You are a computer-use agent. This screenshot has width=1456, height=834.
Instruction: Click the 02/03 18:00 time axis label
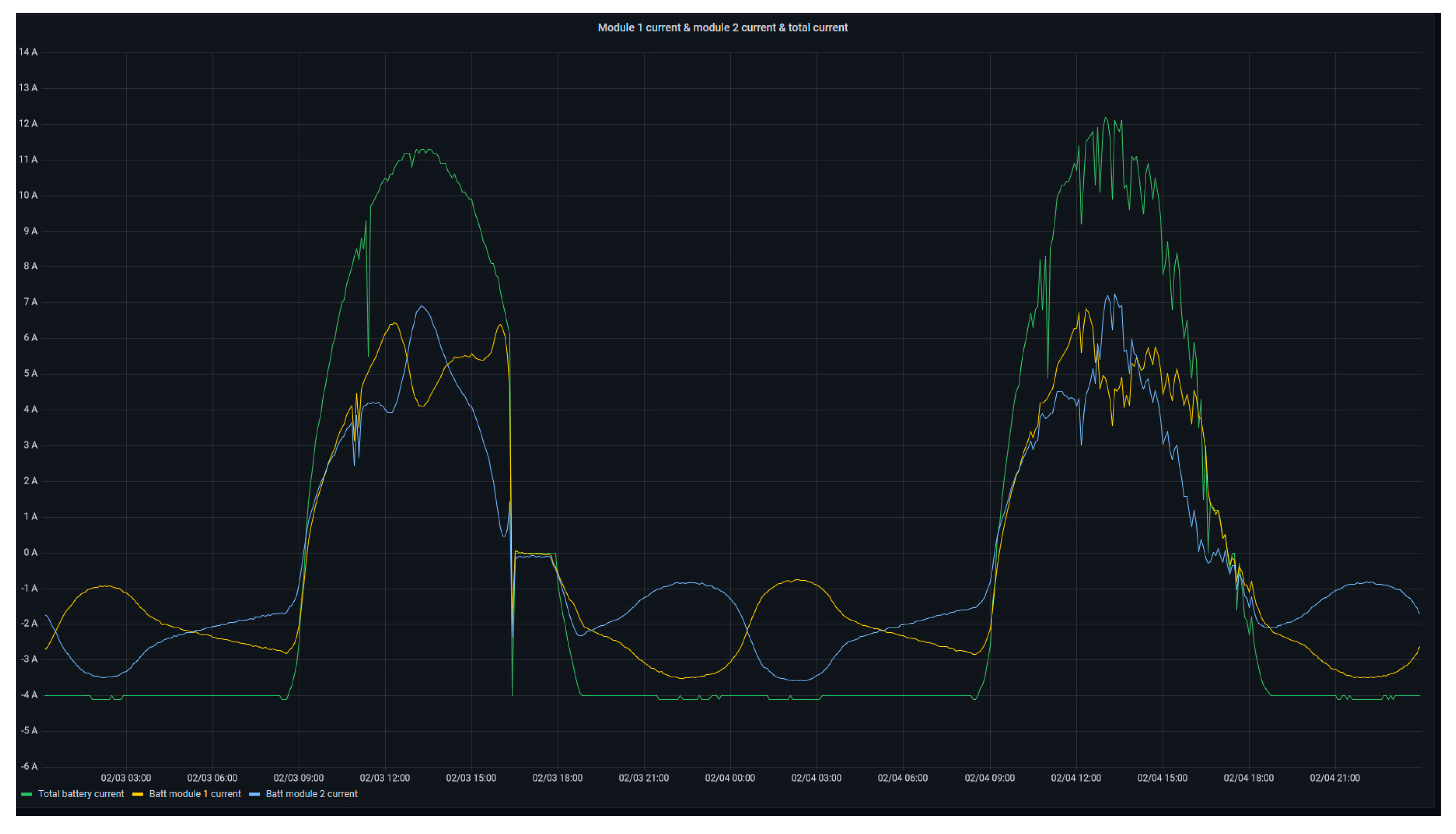coord(557,778)
